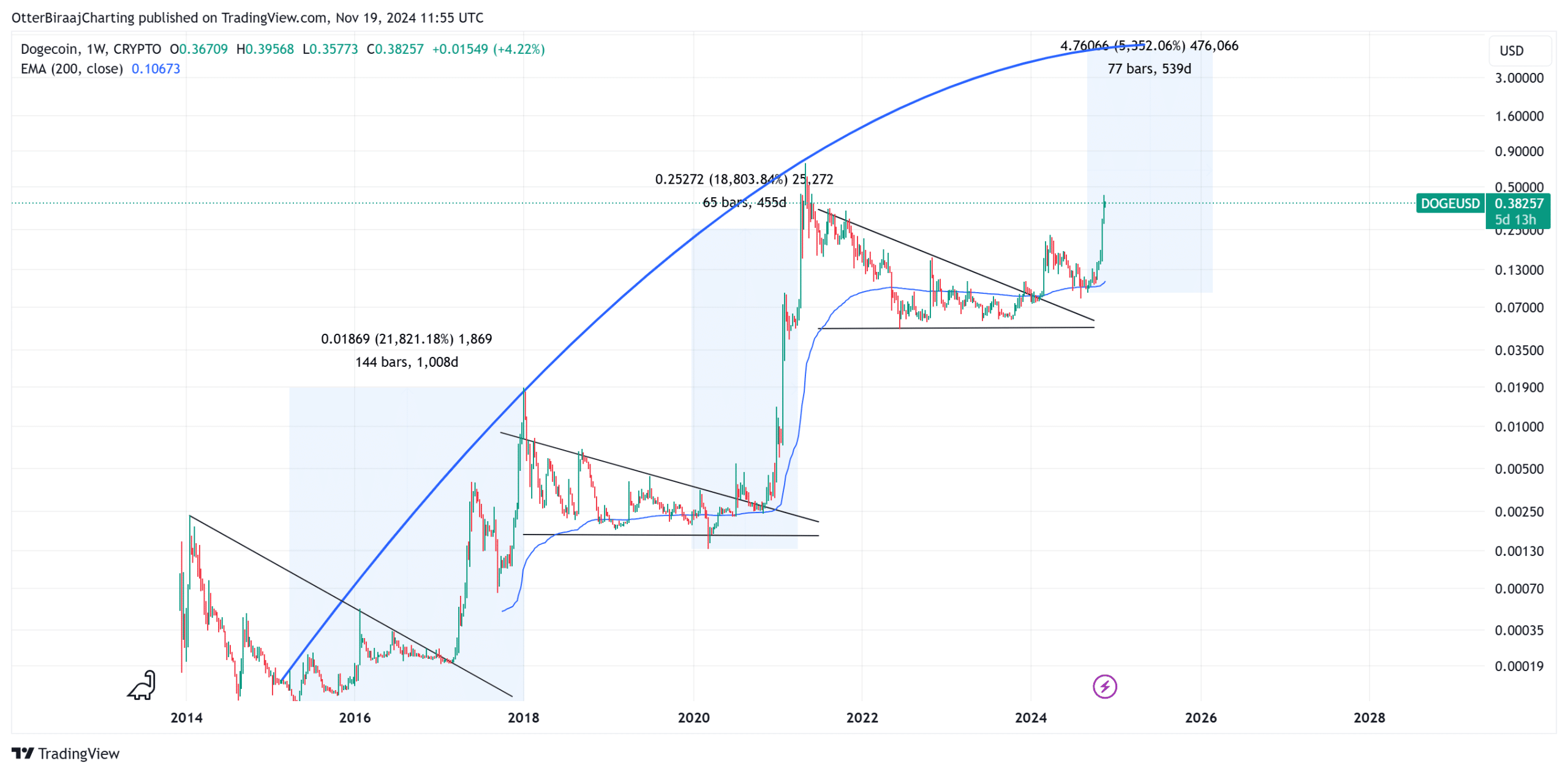Click the 0.00500 price axis label
This screenshot has height=774, width=1568.
(1518, 468)
